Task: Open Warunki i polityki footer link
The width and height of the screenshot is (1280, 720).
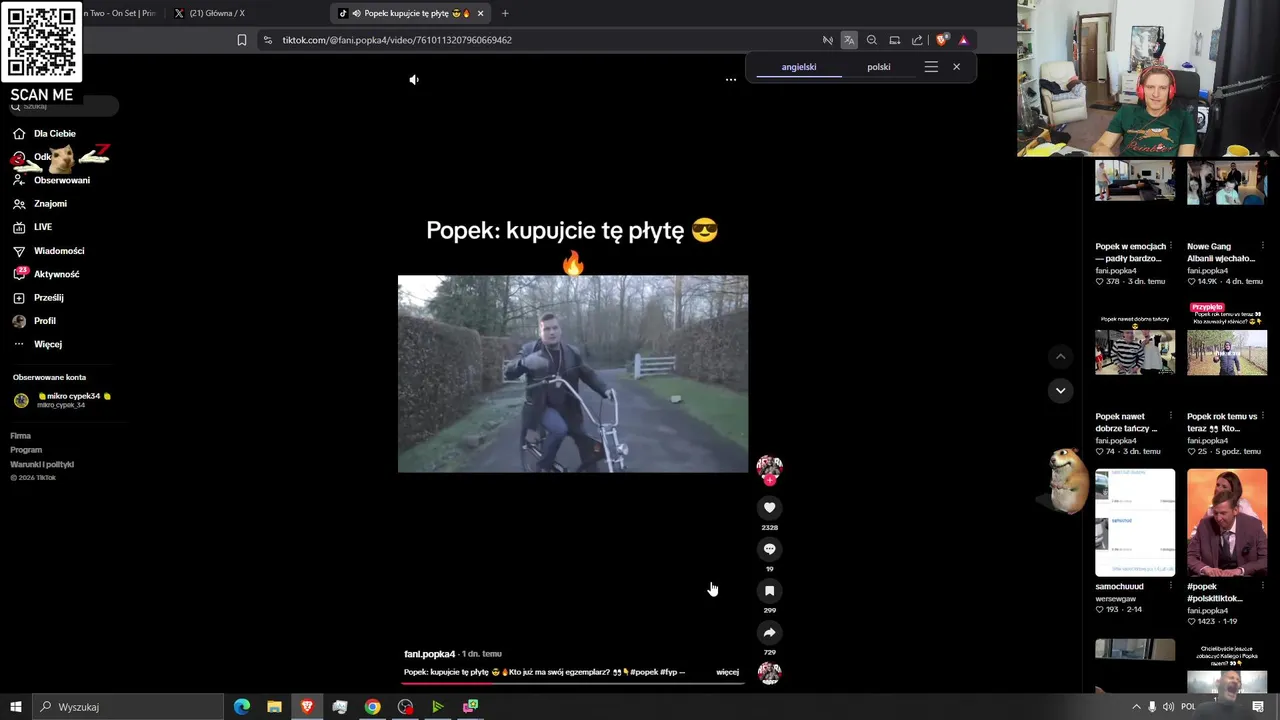Action: (42, 464)
